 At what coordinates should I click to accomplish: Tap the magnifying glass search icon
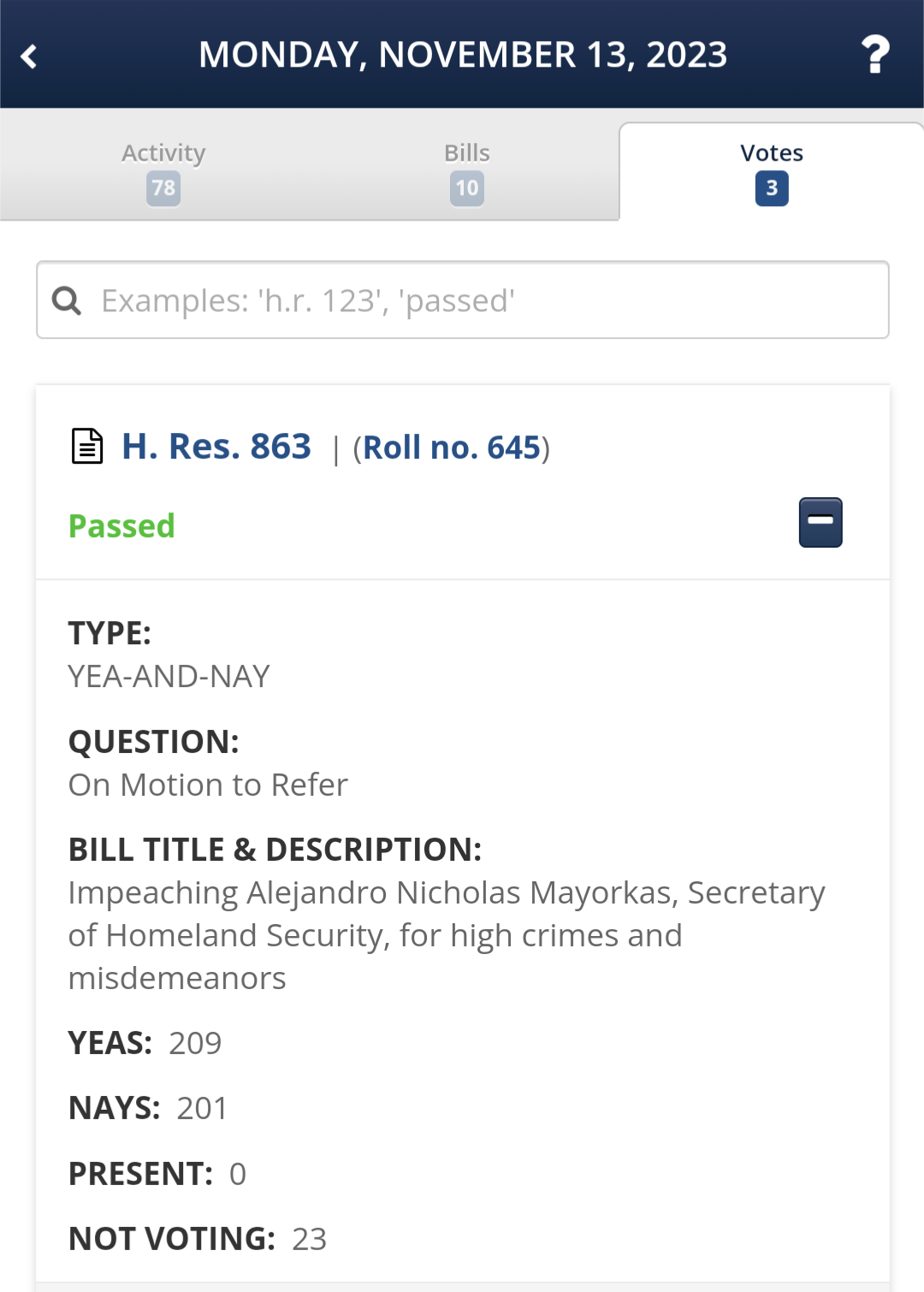point(67,301)
